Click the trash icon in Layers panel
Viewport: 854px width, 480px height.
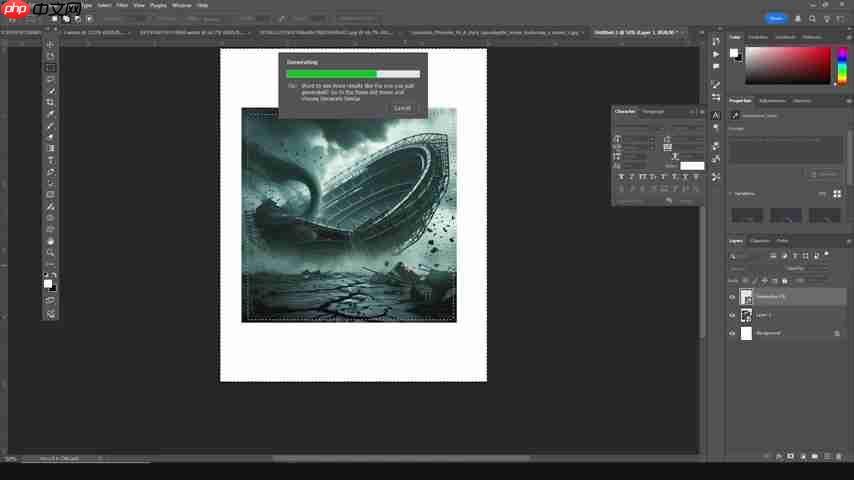pos(839,457)
